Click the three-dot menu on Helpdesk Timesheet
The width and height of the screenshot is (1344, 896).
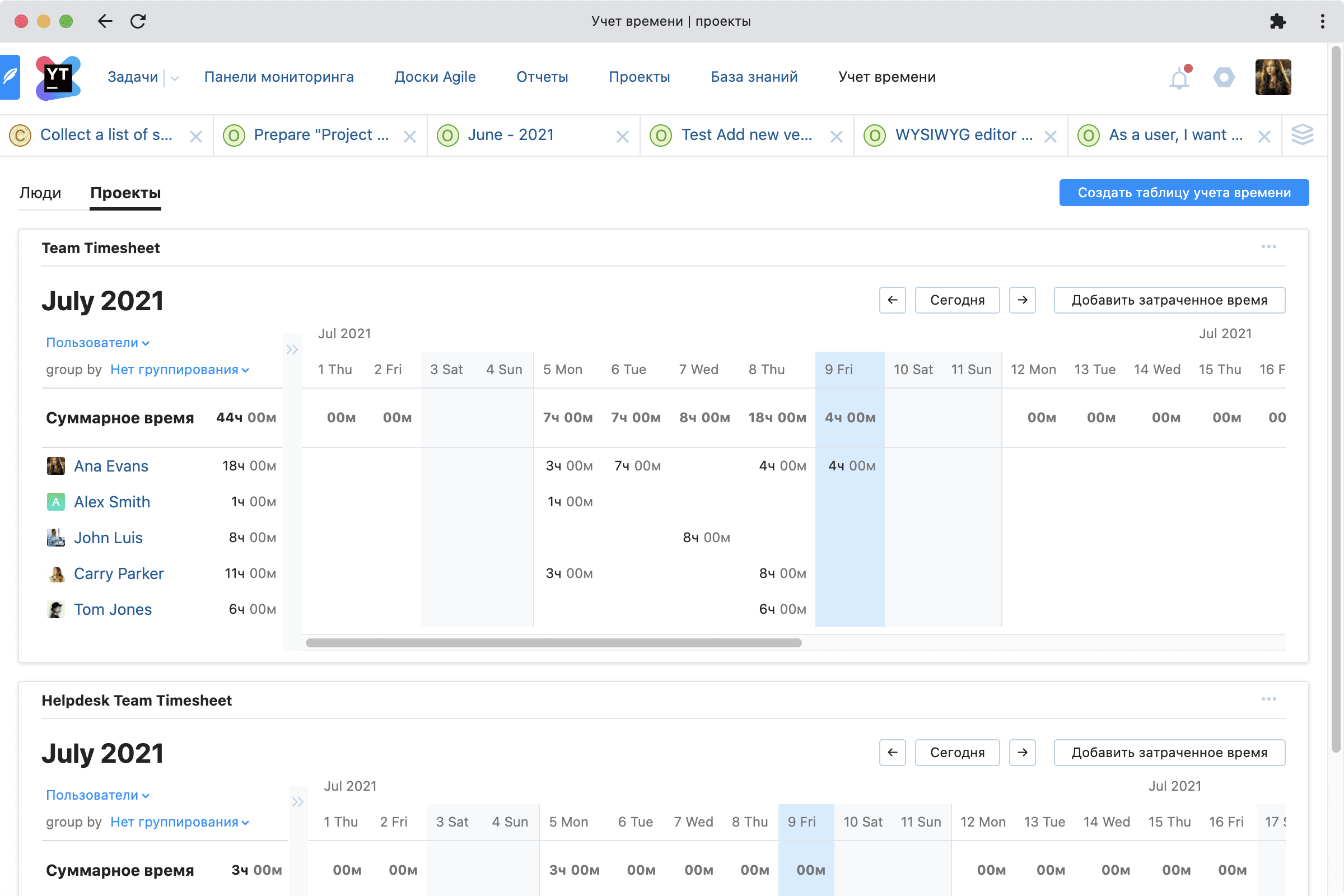[x=1269, y=700]
